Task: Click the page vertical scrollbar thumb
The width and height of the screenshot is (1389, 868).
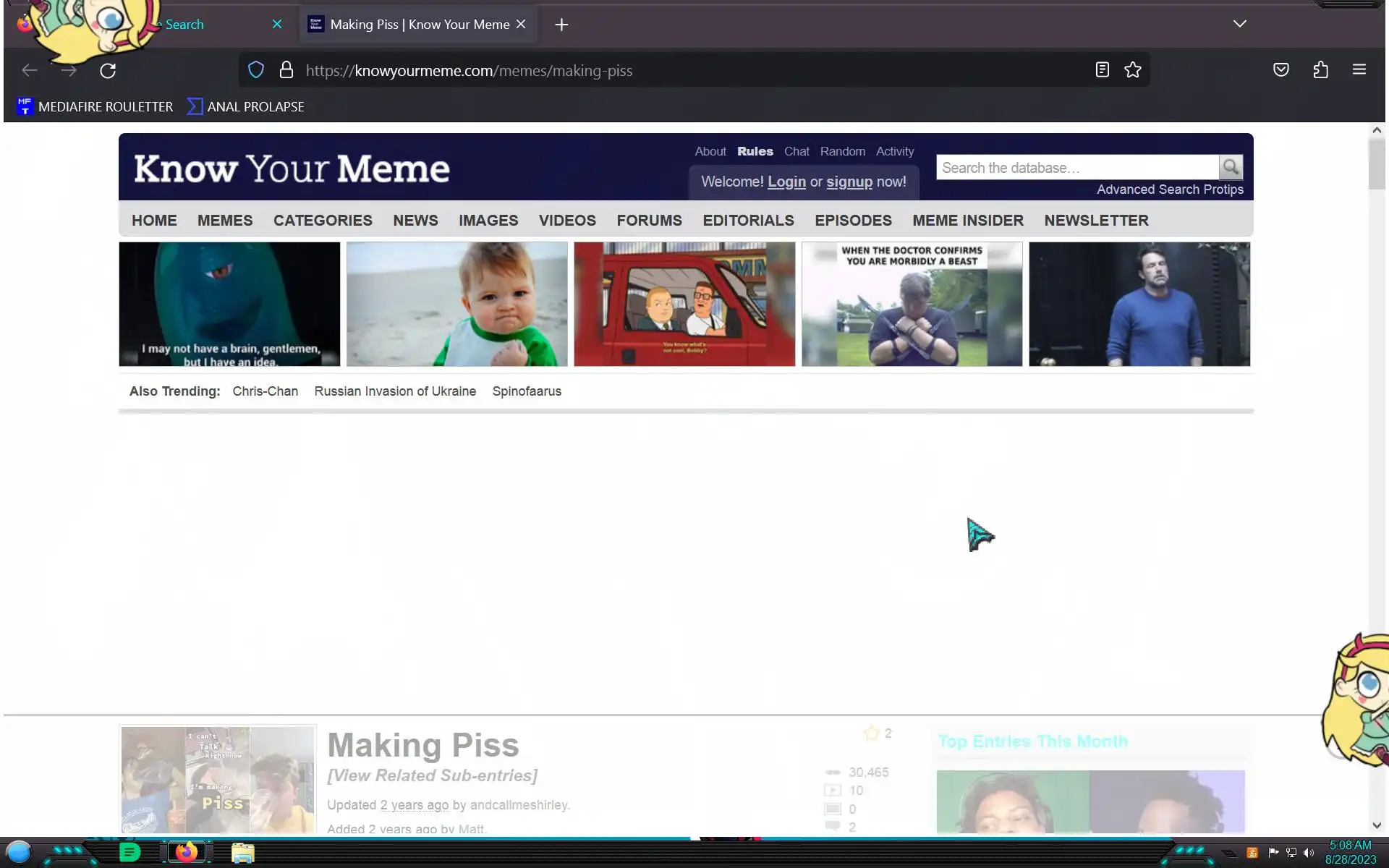Action: (1376, 163)
